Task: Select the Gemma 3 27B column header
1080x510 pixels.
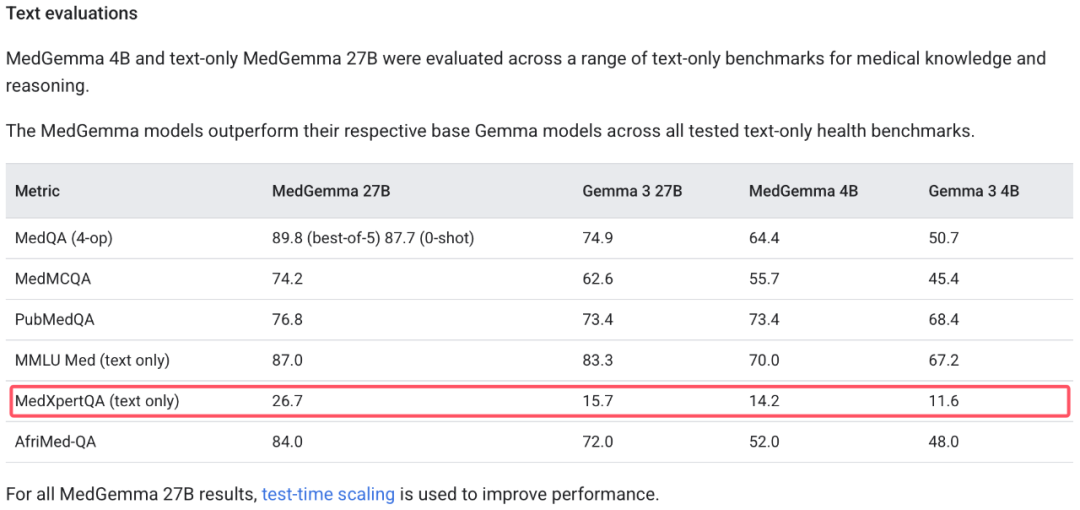Action: [632, 191]
